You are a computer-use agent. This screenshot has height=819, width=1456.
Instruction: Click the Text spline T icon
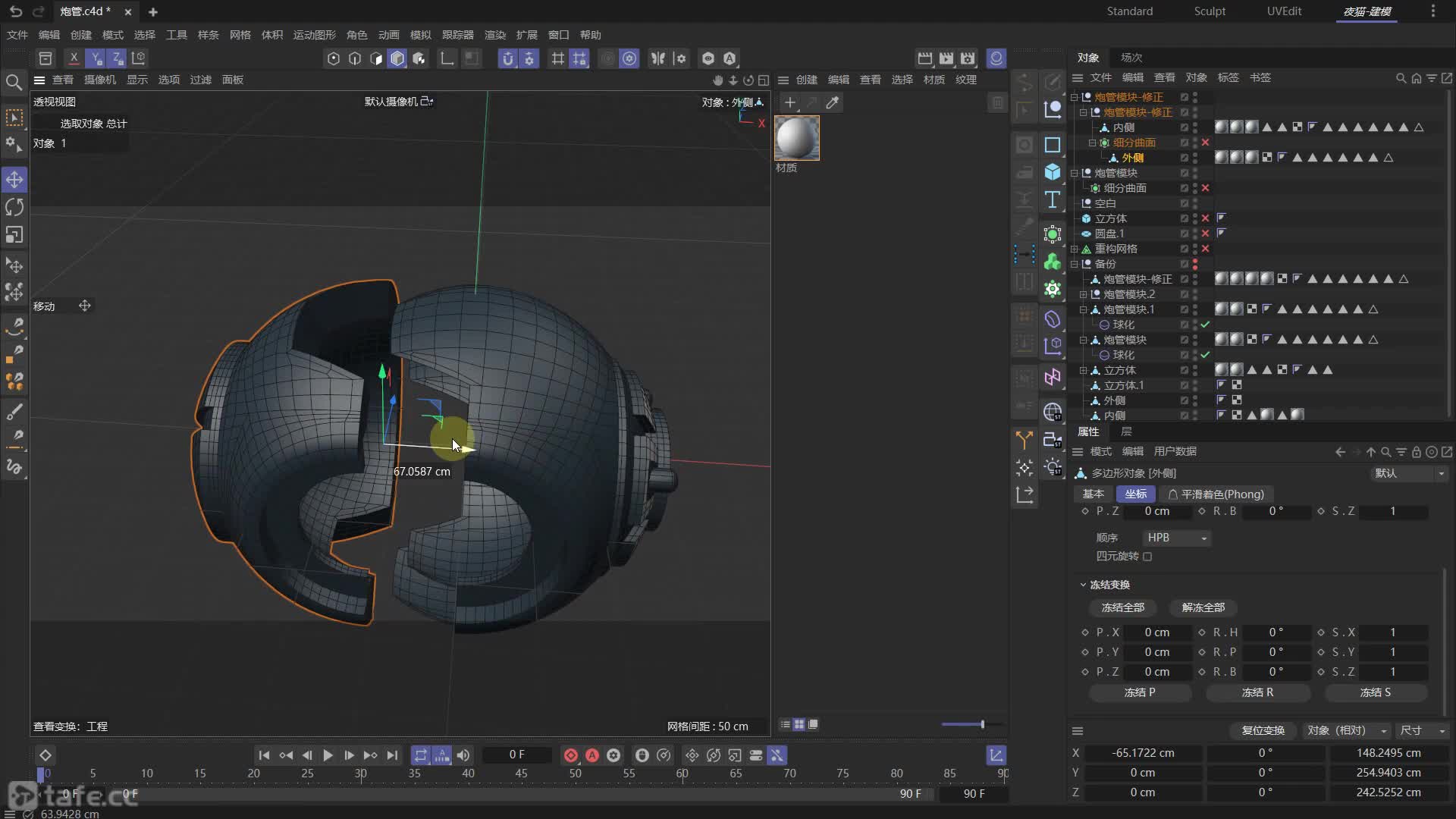(1053, 199)
